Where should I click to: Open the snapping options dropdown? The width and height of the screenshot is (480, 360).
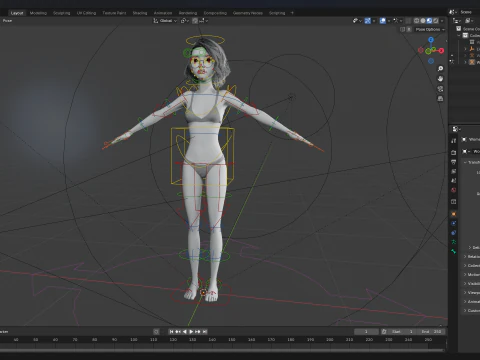[x=204, y=21]
